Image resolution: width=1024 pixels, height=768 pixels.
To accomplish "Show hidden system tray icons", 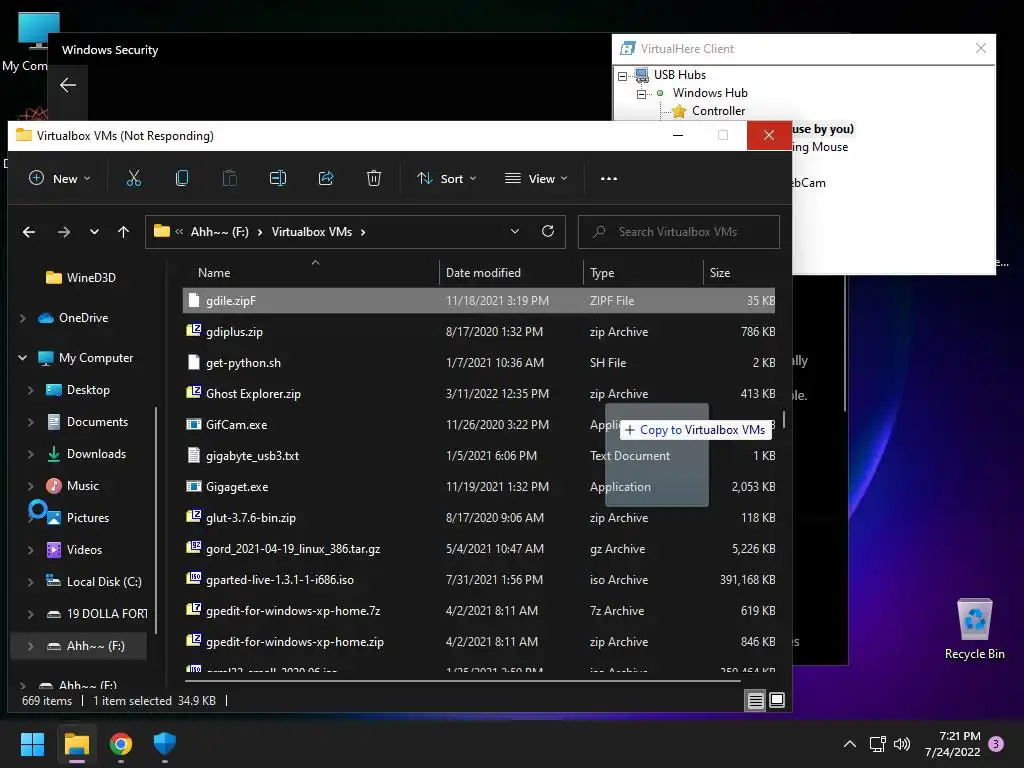I will pos(850,744).
